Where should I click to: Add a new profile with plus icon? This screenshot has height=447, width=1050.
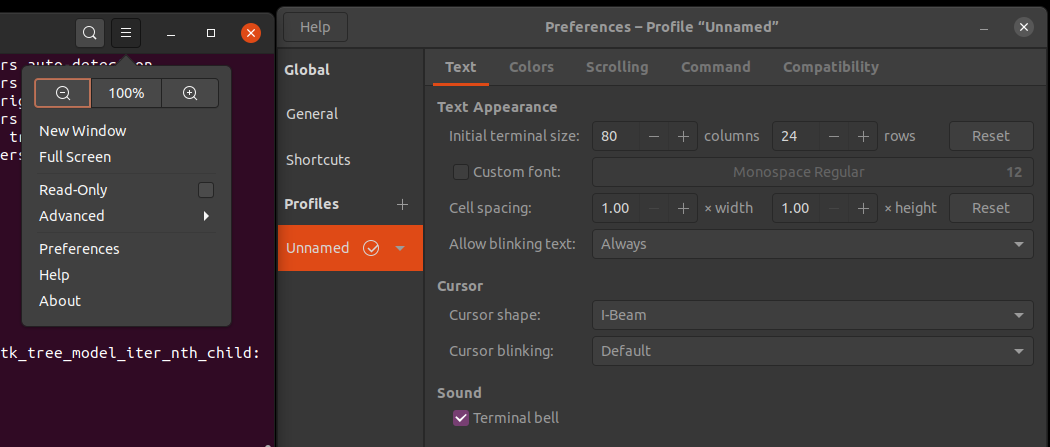point(403,204)
